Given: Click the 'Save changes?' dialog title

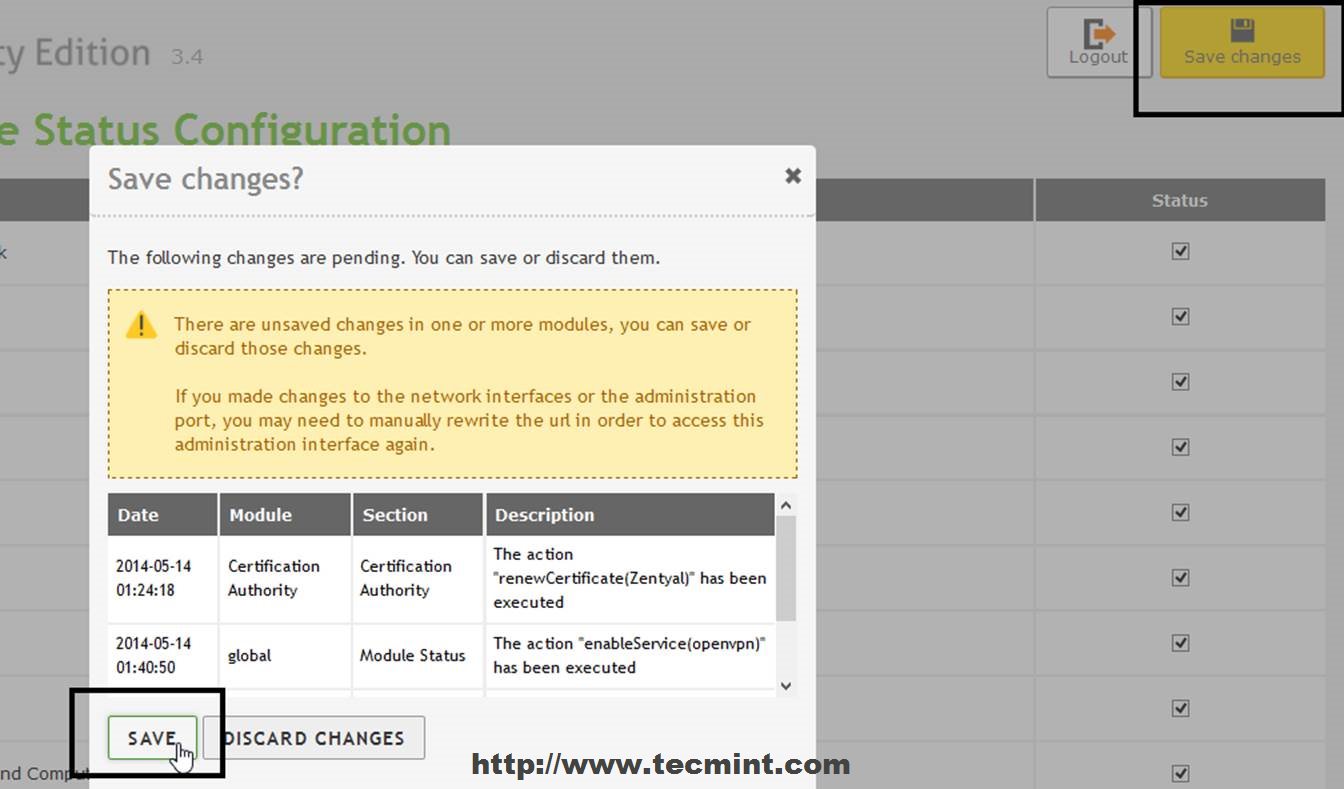Looking at the screenshot, I should pos(205,179).
